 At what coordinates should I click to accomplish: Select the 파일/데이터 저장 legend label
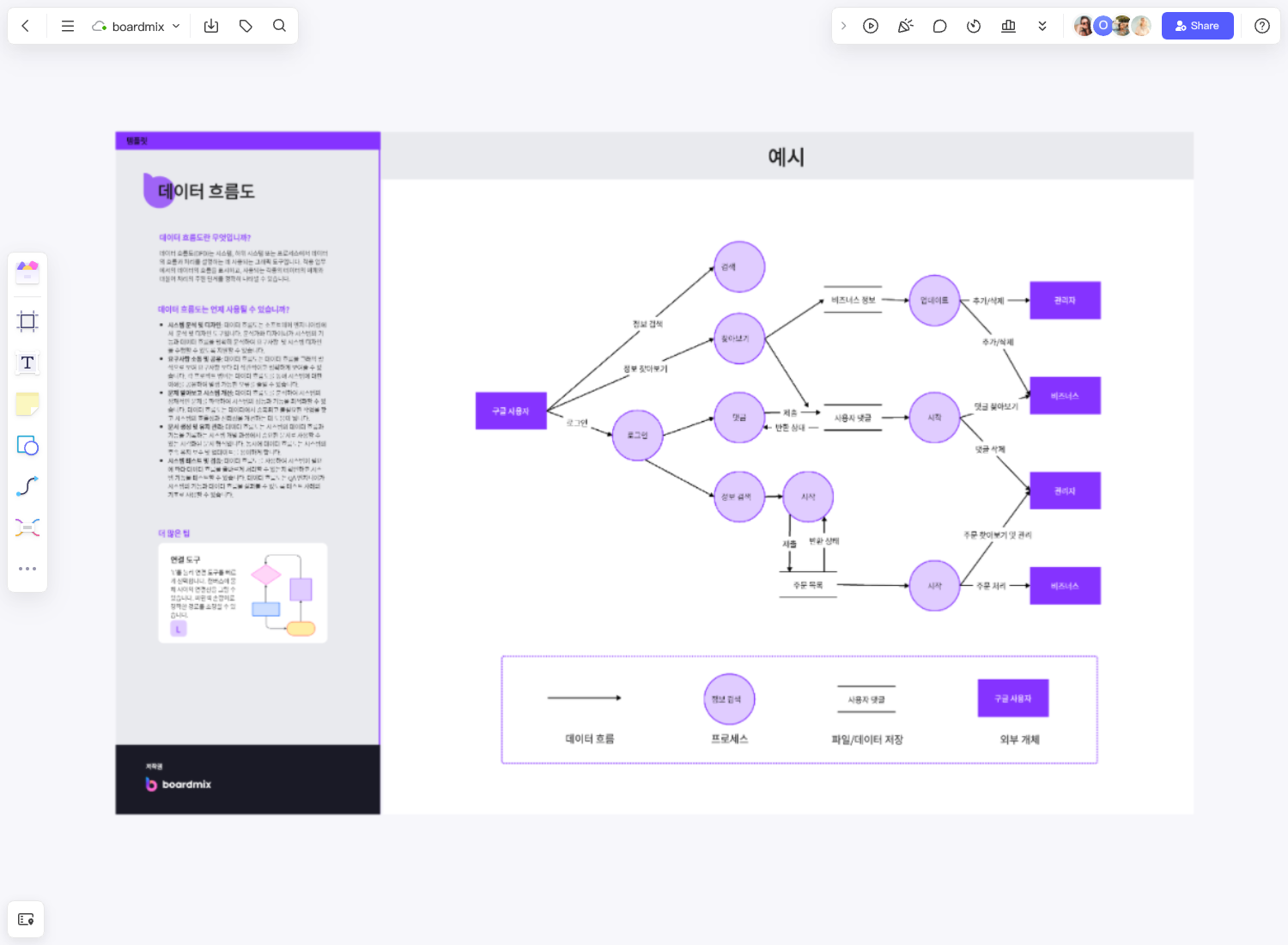[867, 740]
